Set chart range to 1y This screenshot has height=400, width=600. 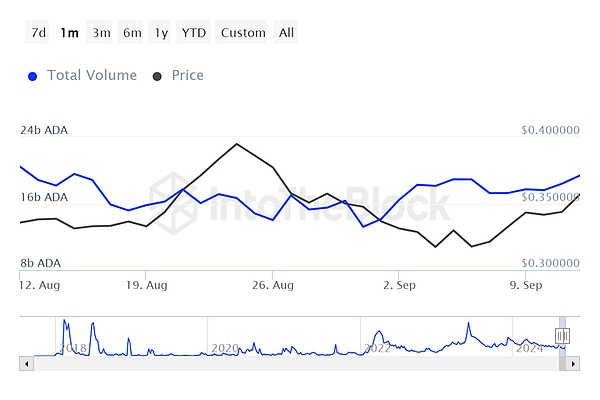pos(161,32)
